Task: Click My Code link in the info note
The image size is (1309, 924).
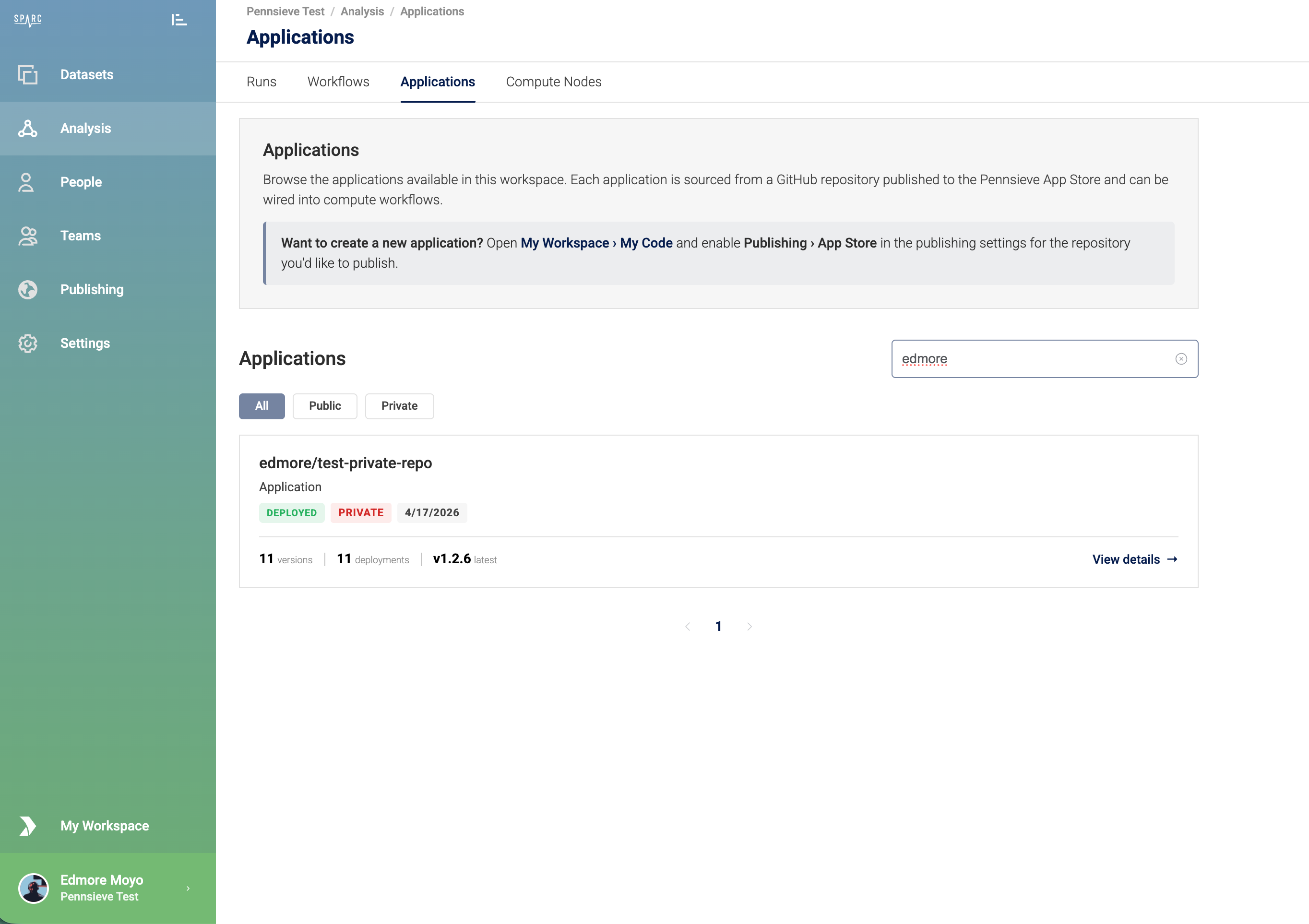Action: 646,243
